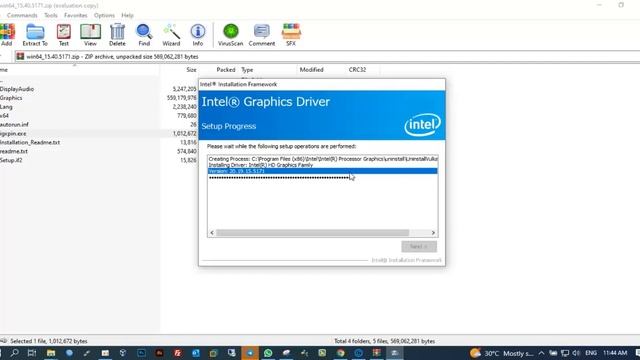Open the Favorites menu
The width and height of the screenshot is (640, 360).
tap(76, 15)
